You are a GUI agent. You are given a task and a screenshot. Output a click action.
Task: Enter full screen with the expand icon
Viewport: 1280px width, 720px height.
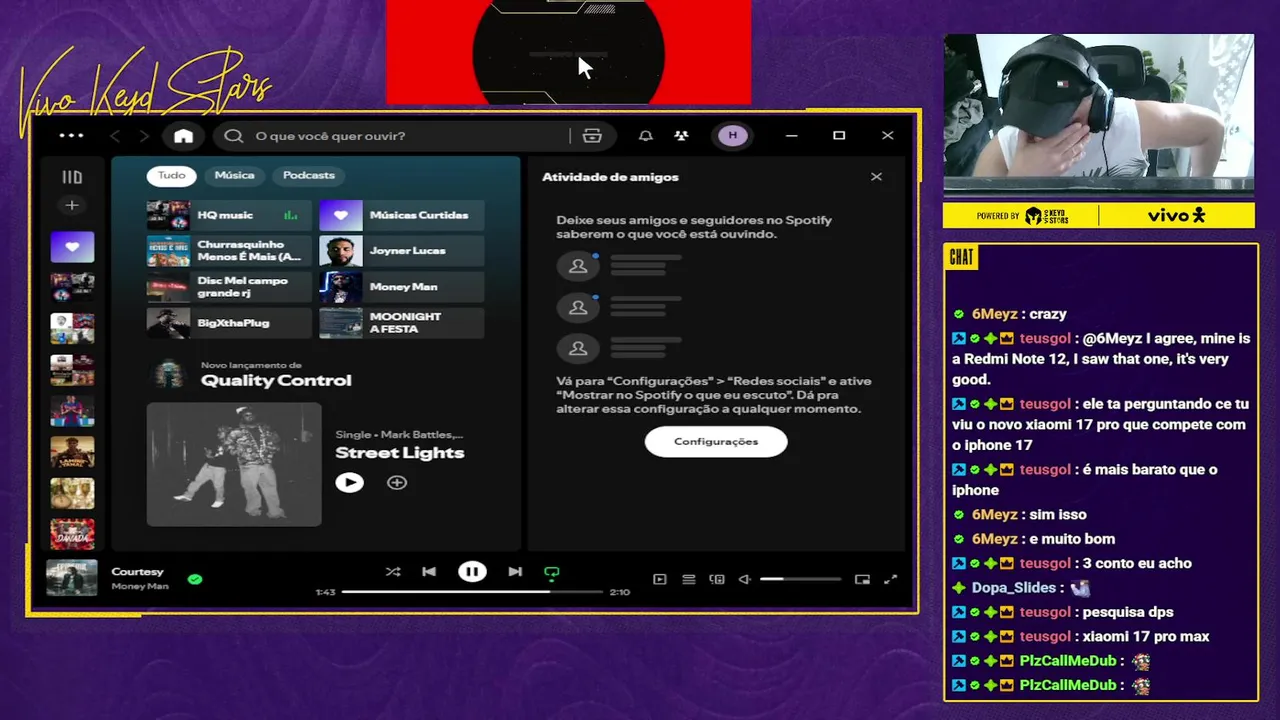pyautogui.click(x=890, y=579)
